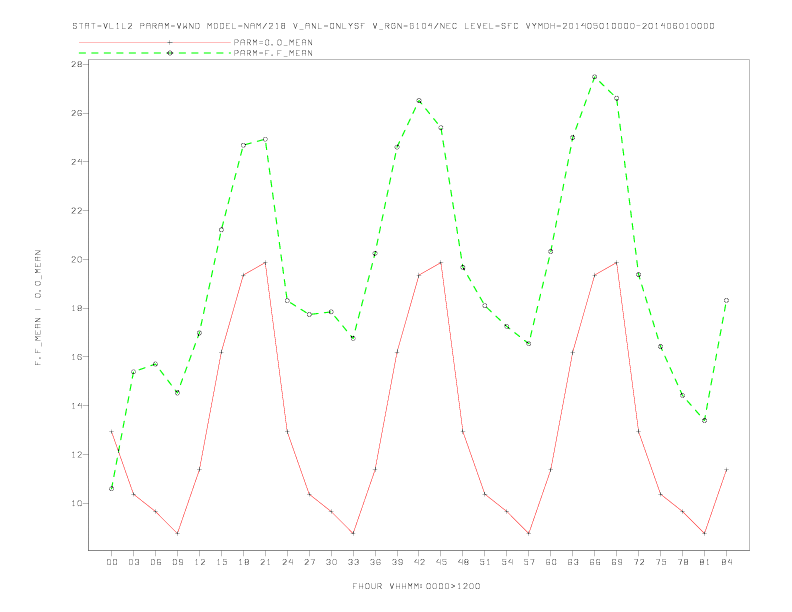Click x-axis tick label 24
The image size is (792, 612).
[x=287, y=562]
